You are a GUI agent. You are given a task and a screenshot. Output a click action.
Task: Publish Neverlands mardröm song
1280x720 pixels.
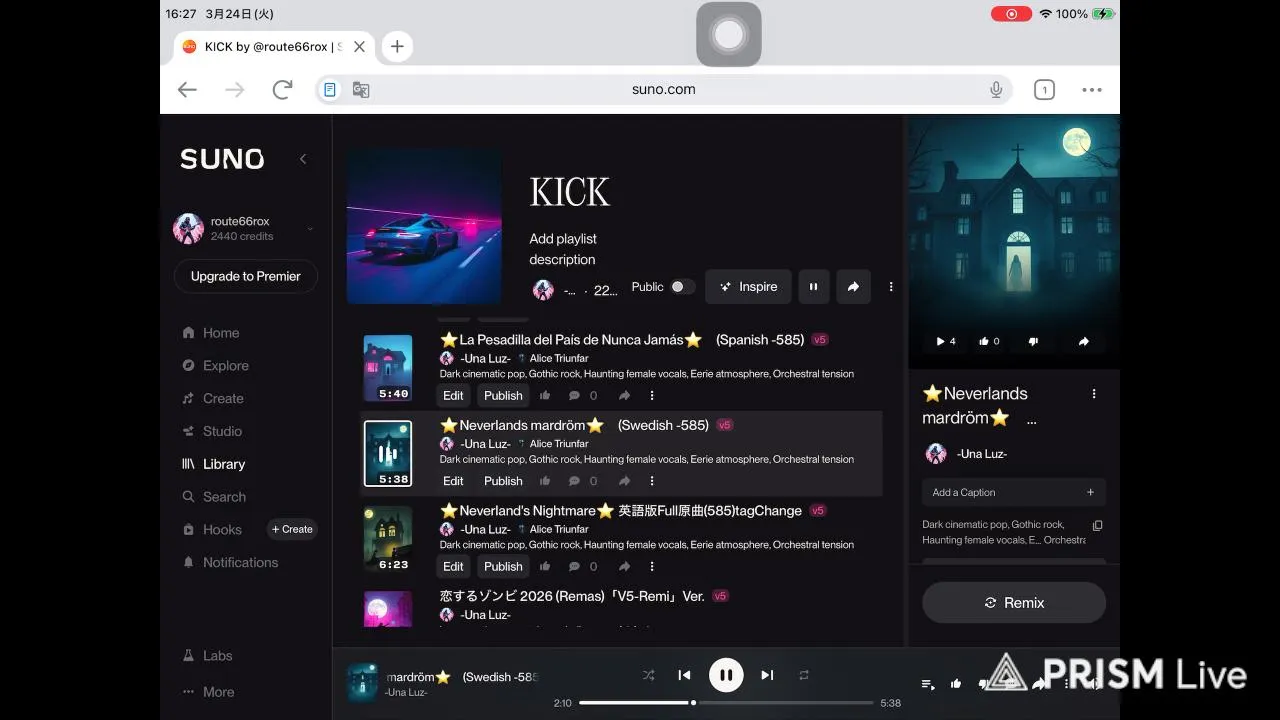(503, 481)
